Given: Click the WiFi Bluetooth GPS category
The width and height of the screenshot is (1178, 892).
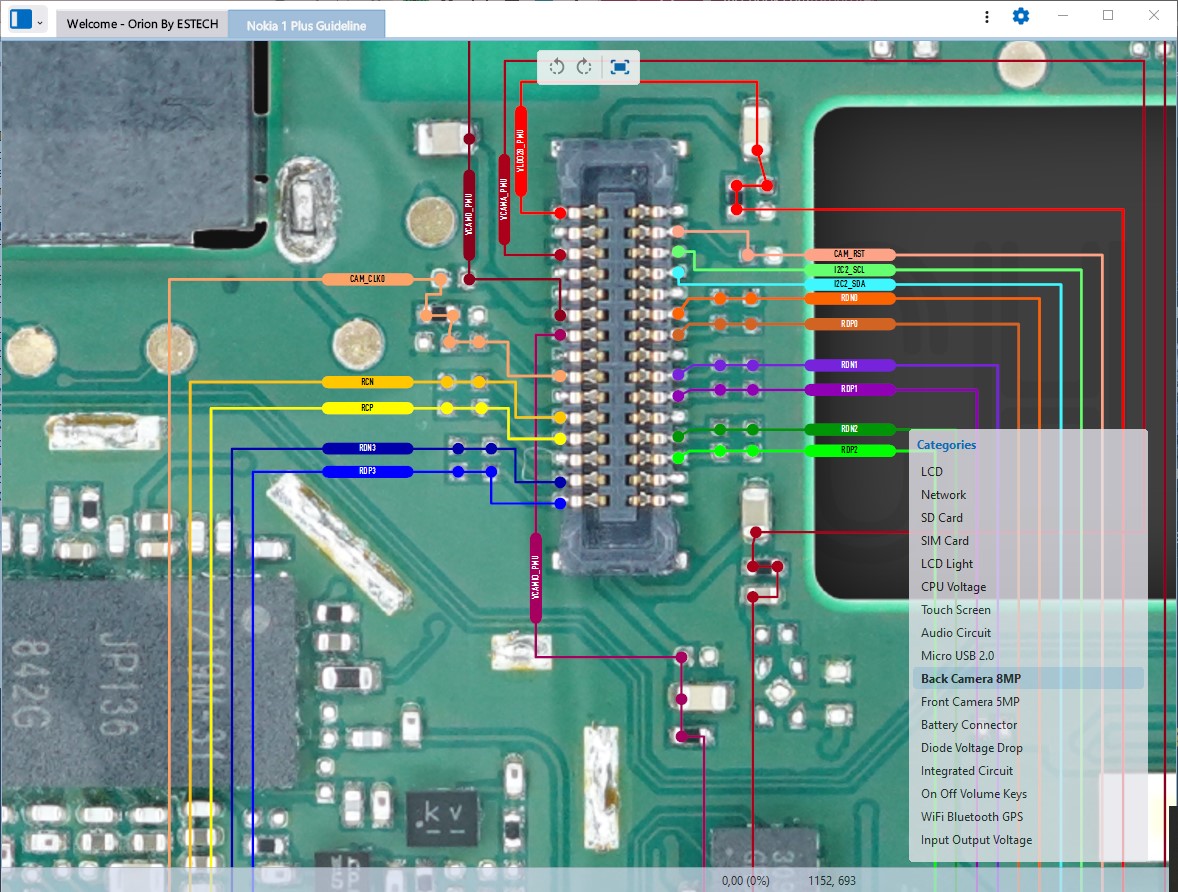Looking at the screenshot, I should coord(971,817).
